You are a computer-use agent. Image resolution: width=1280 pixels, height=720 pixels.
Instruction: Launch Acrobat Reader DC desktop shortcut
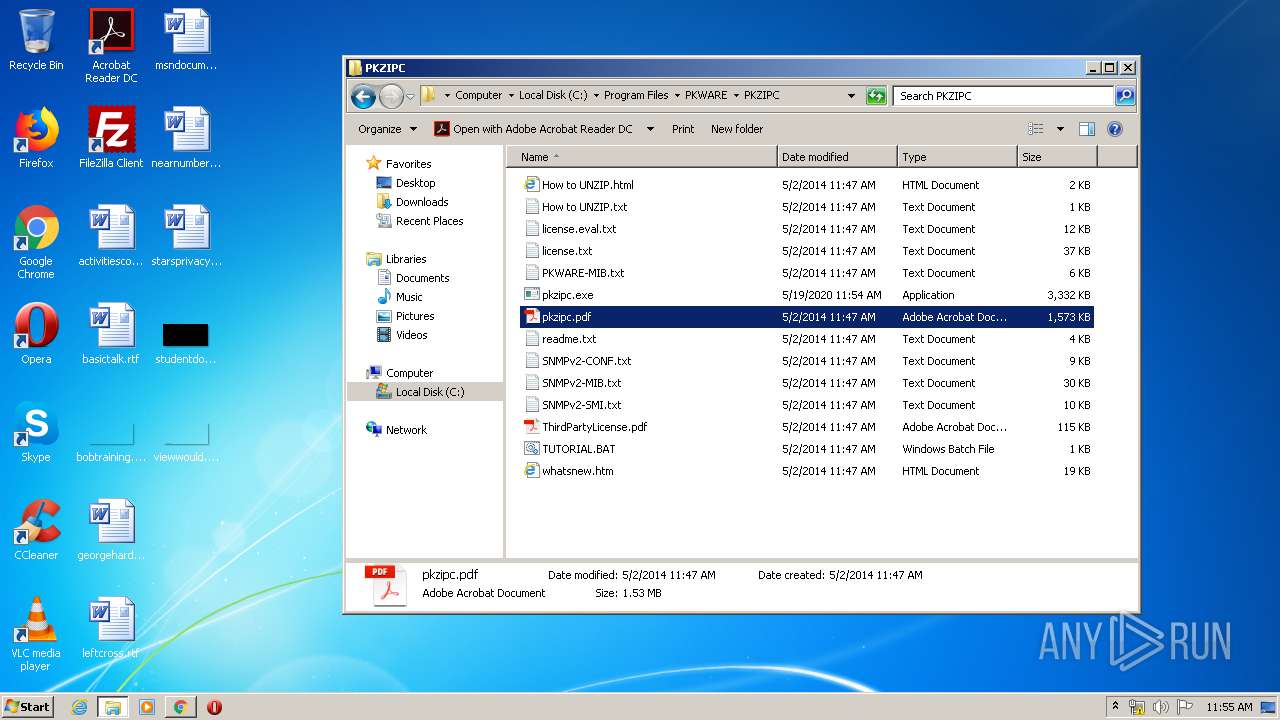[x=111, y=45]
